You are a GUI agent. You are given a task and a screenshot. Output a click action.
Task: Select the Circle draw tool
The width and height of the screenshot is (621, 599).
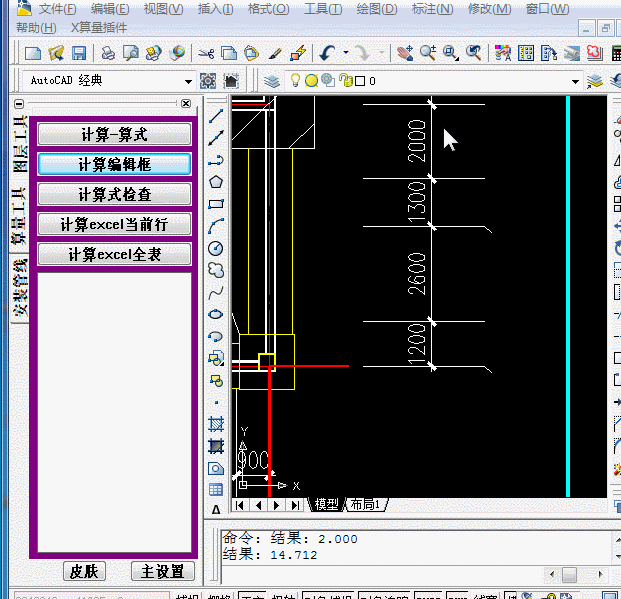[x=216, y=248]
